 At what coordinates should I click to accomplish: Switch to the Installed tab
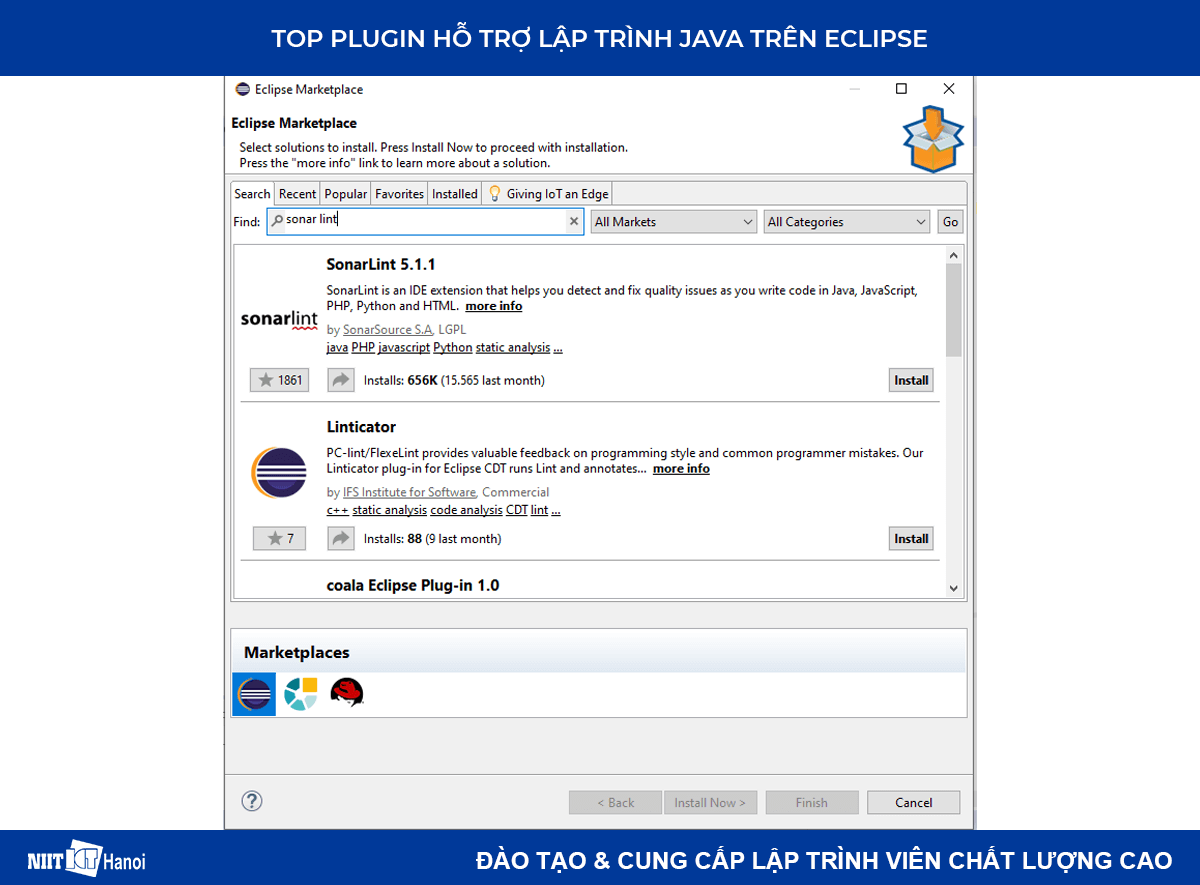click(x=454, y=193)
